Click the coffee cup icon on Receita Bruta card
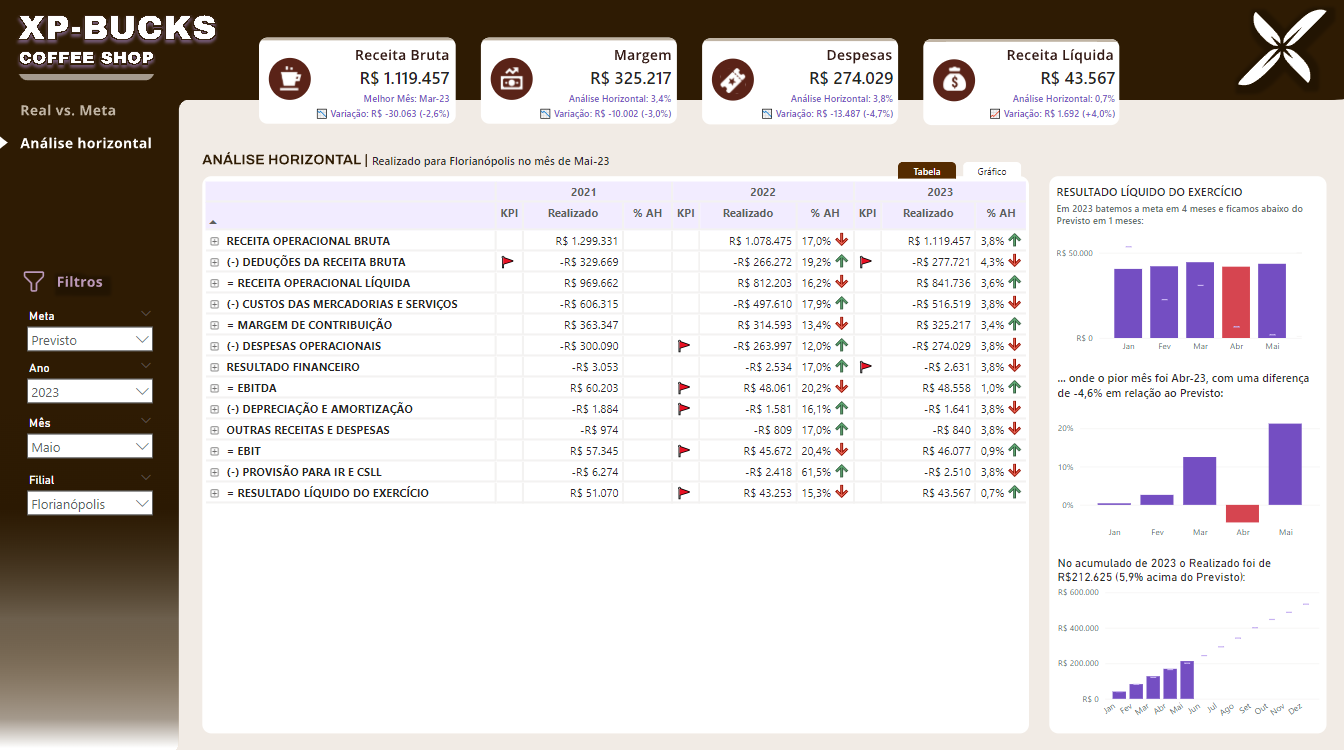Viewport: 1344px width, 750px height. point(290,79)
